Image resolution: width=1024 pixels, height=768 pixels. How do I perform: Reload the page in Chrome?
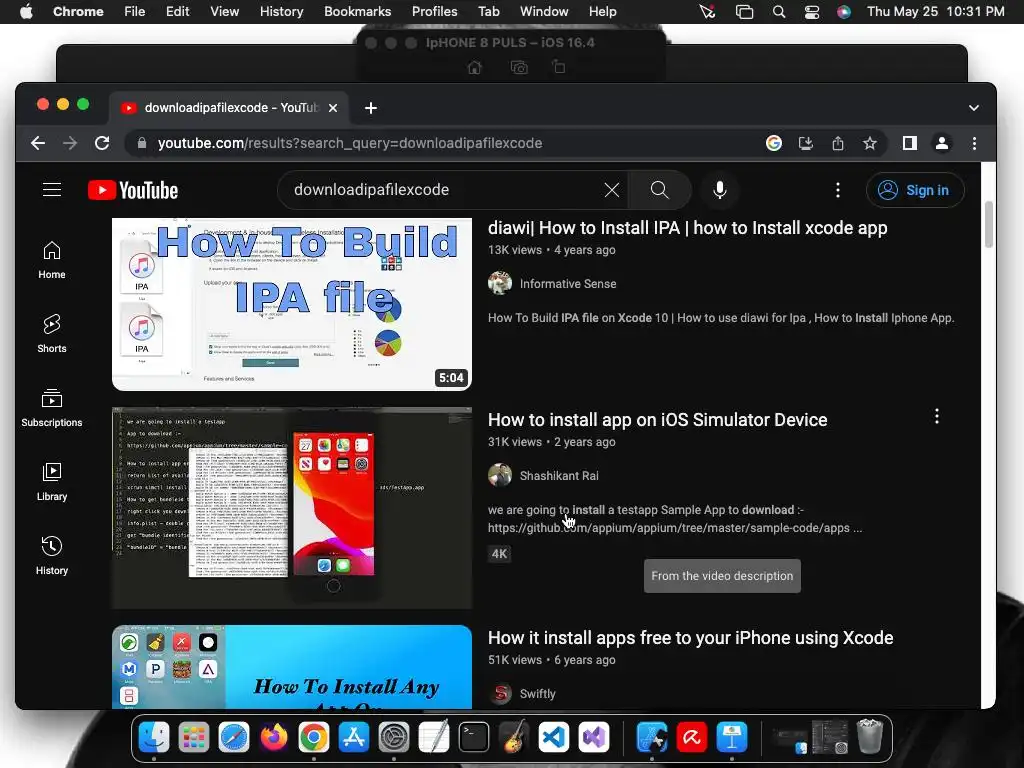(x=102, y=143)
